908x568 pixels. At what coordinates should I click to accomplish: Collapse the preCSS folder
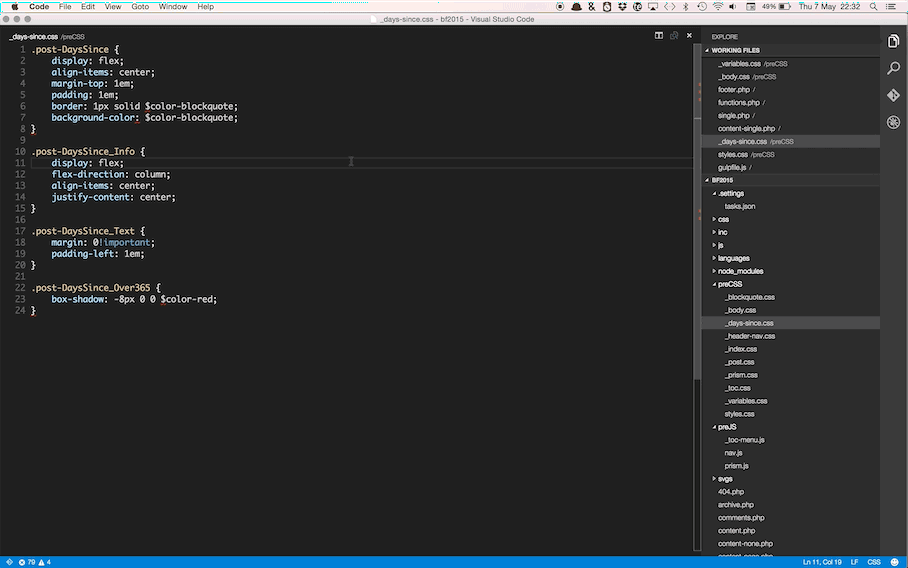714,284
